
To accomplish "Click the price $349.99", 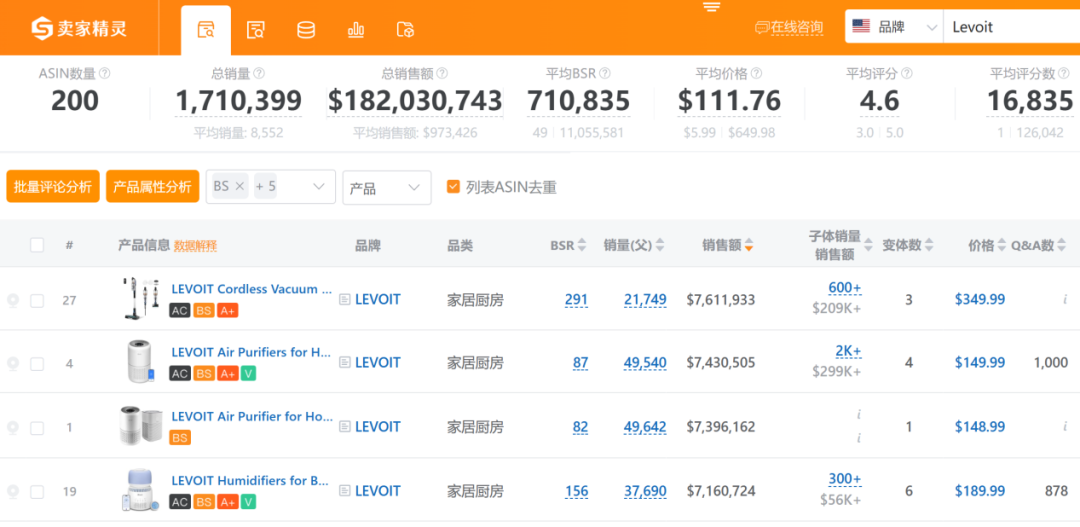I will point(979,300).
